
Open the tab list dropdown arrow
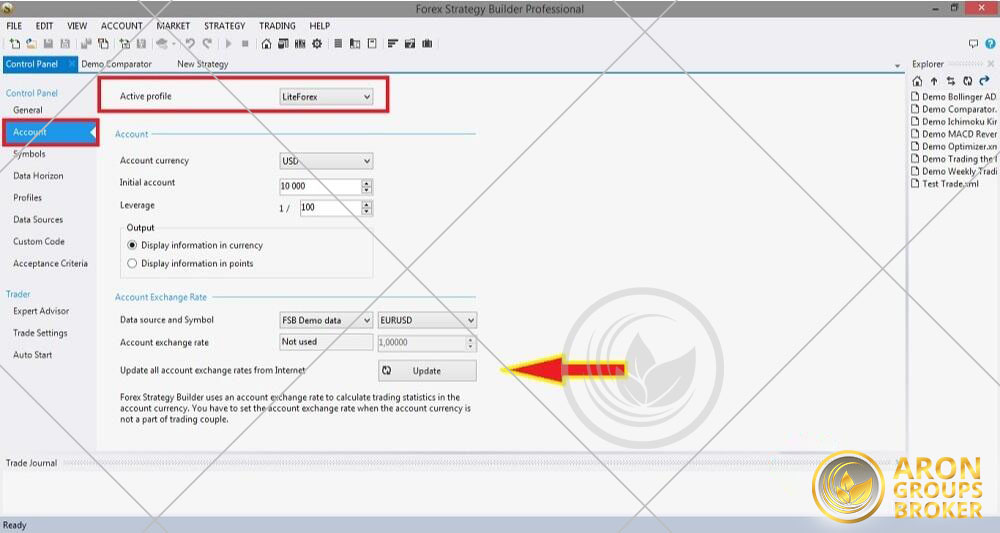897,66
